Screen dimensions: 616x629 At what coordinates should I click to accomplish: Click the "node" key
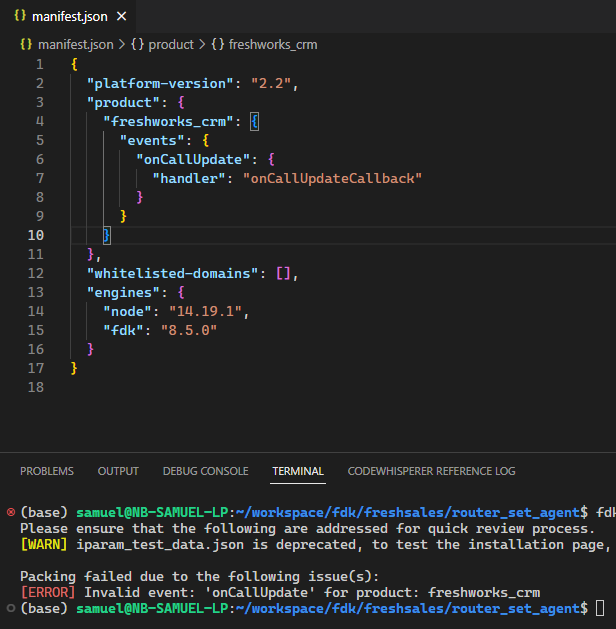(x=128, y=311)
